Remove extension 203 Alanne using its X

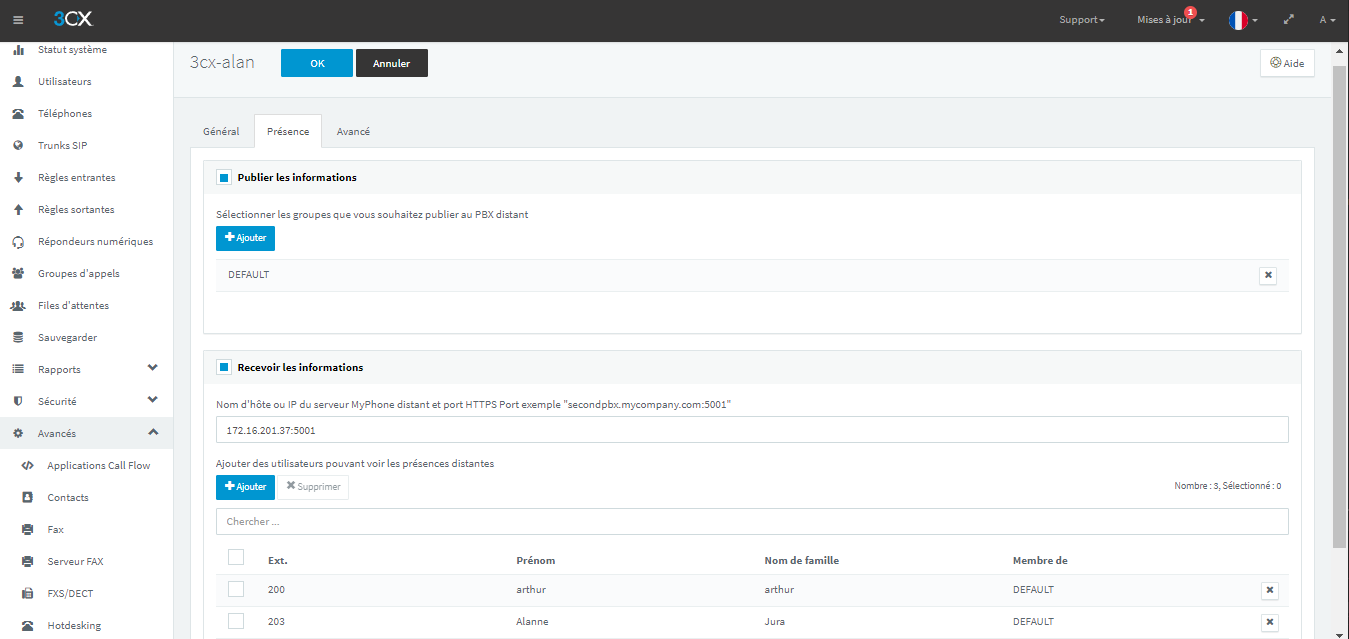(1270, 623)
